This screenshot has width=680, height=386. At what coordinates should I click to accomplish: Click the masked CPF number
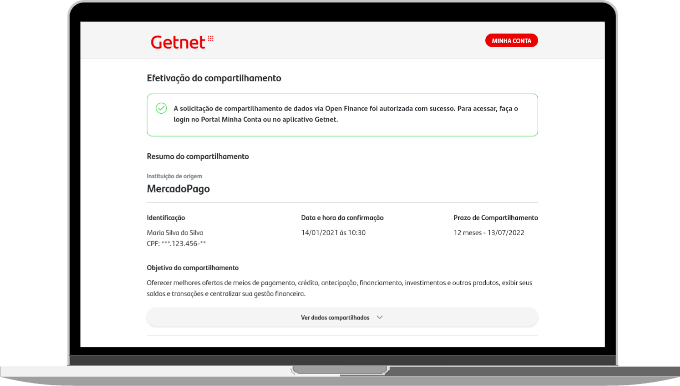pos(176,244)
